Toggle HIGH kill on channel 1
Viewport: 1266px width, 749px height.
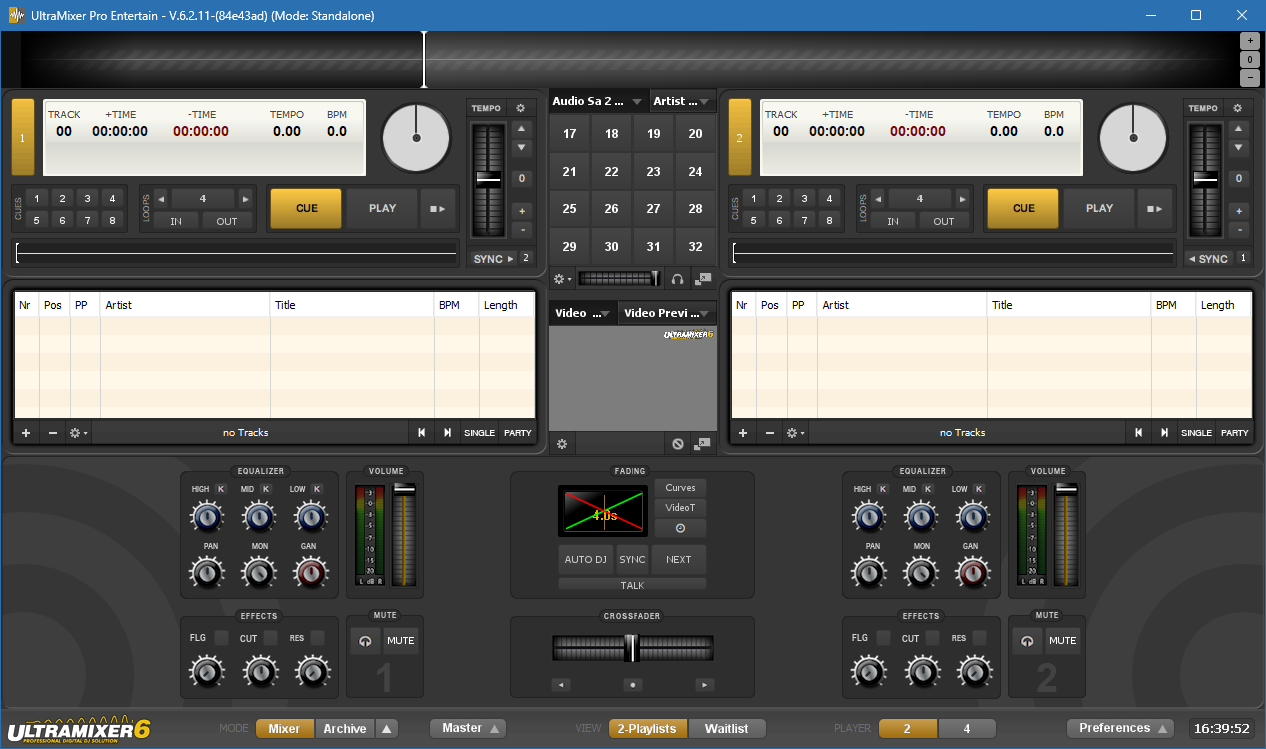220,489
